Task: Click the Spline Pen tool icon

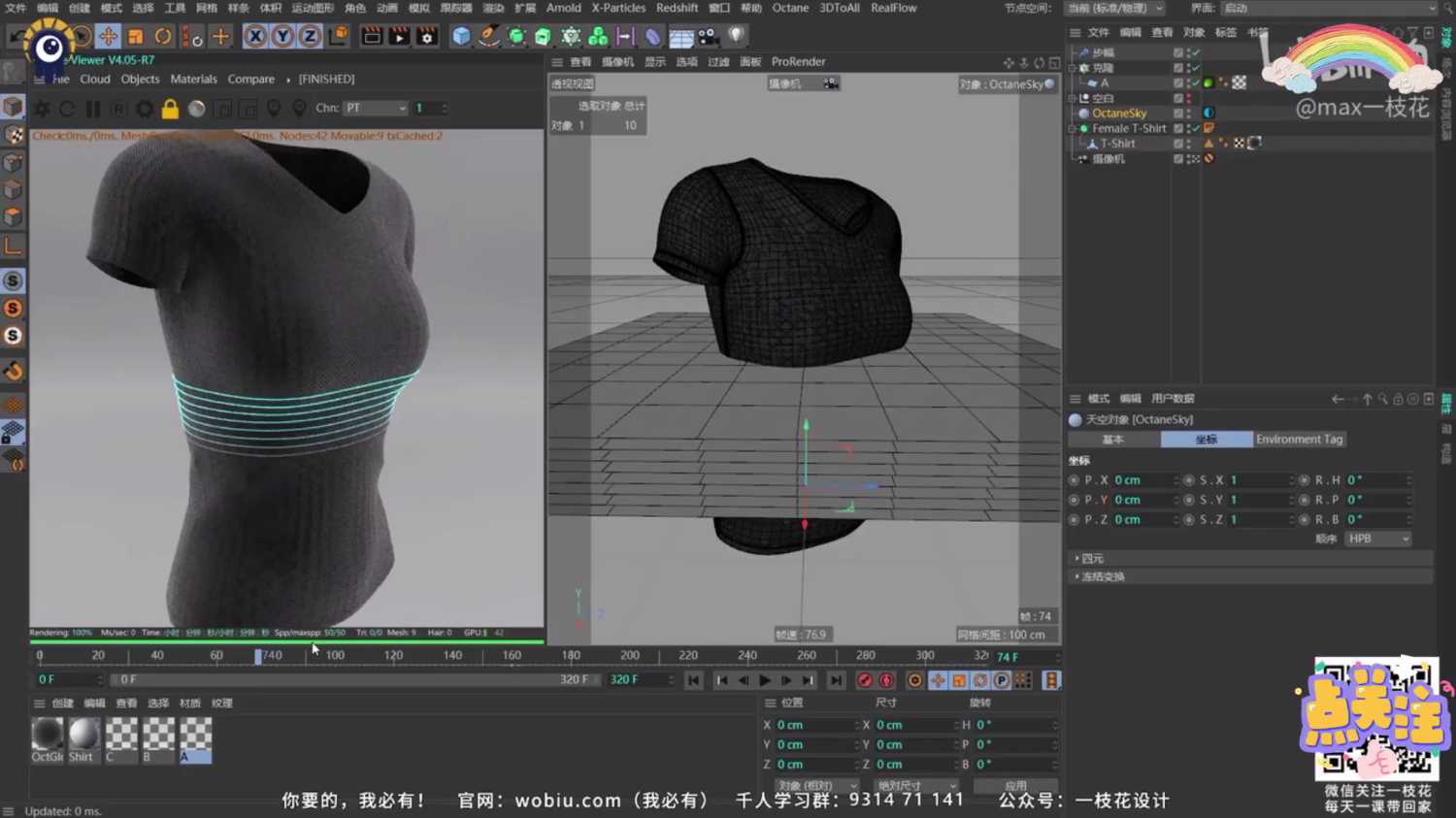Action: [x=489, y=37]
